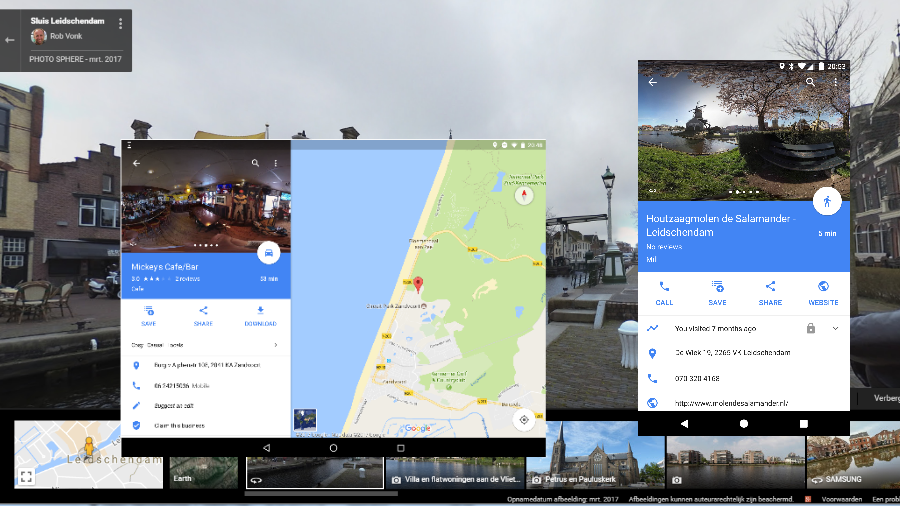900x506 pixels.
Task: Click the car directions button for Mickeys Cafe/Bar
Action: click(268, 253)
